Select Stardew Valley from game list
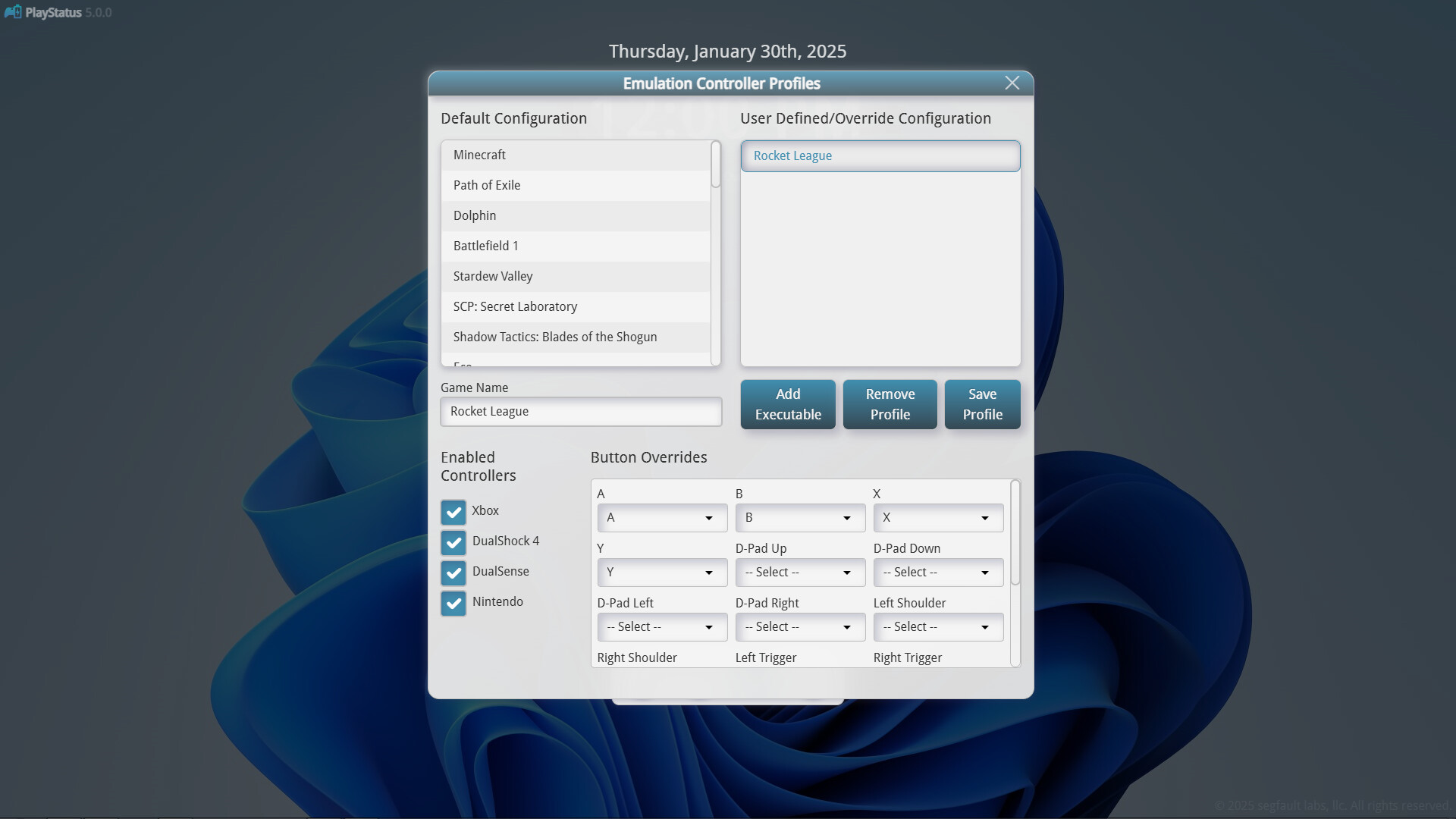 tap(576, 276)
